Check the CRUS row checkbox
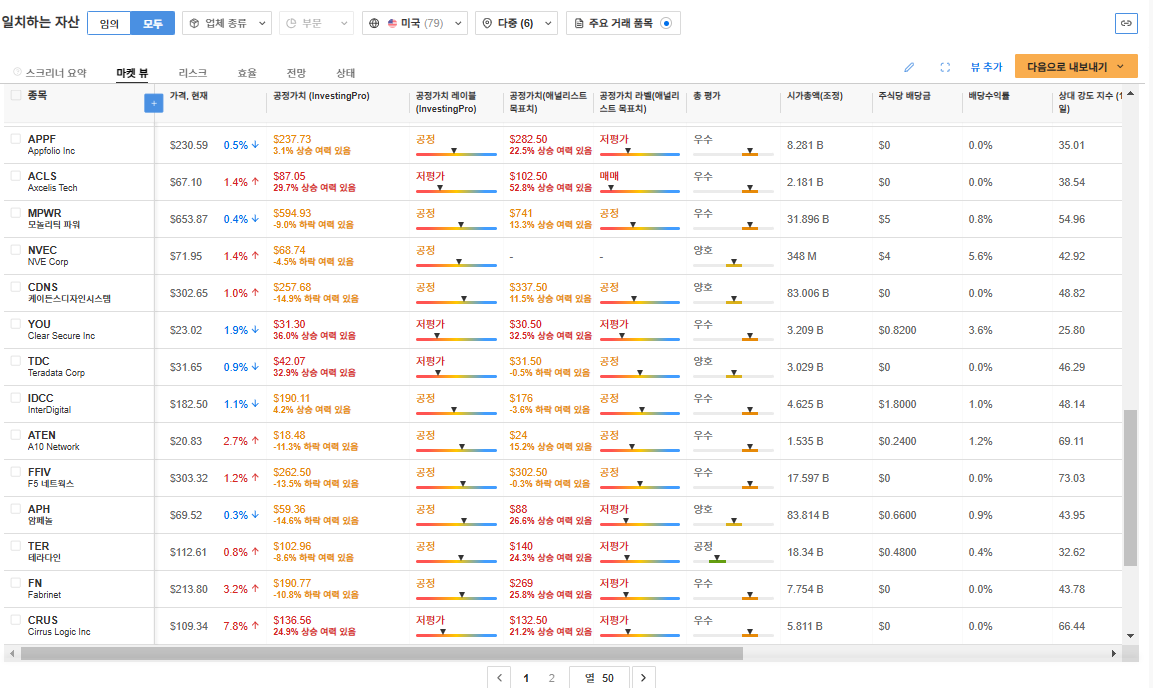This screenshot has width=1153, height=688. pos(15,620)
